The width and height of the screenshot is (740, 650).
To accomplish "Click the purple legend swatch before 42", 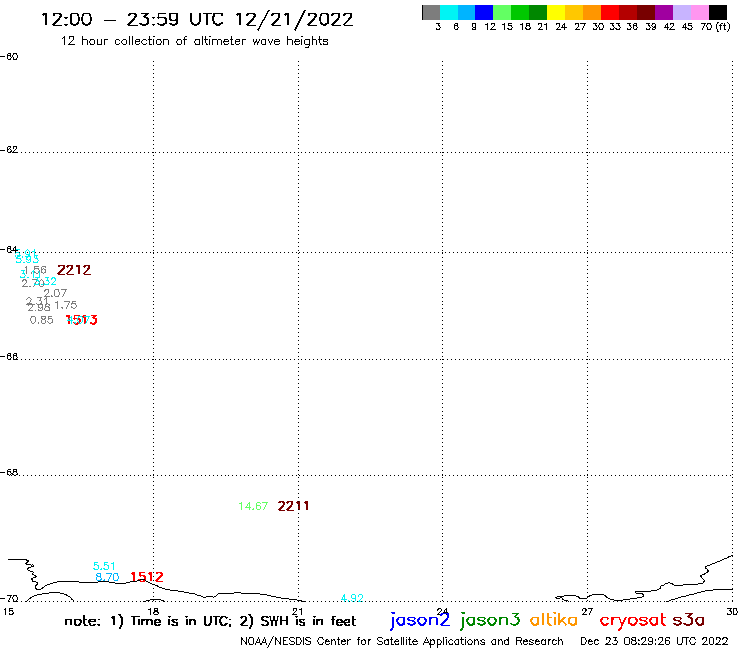I will (x=664, y=12).
